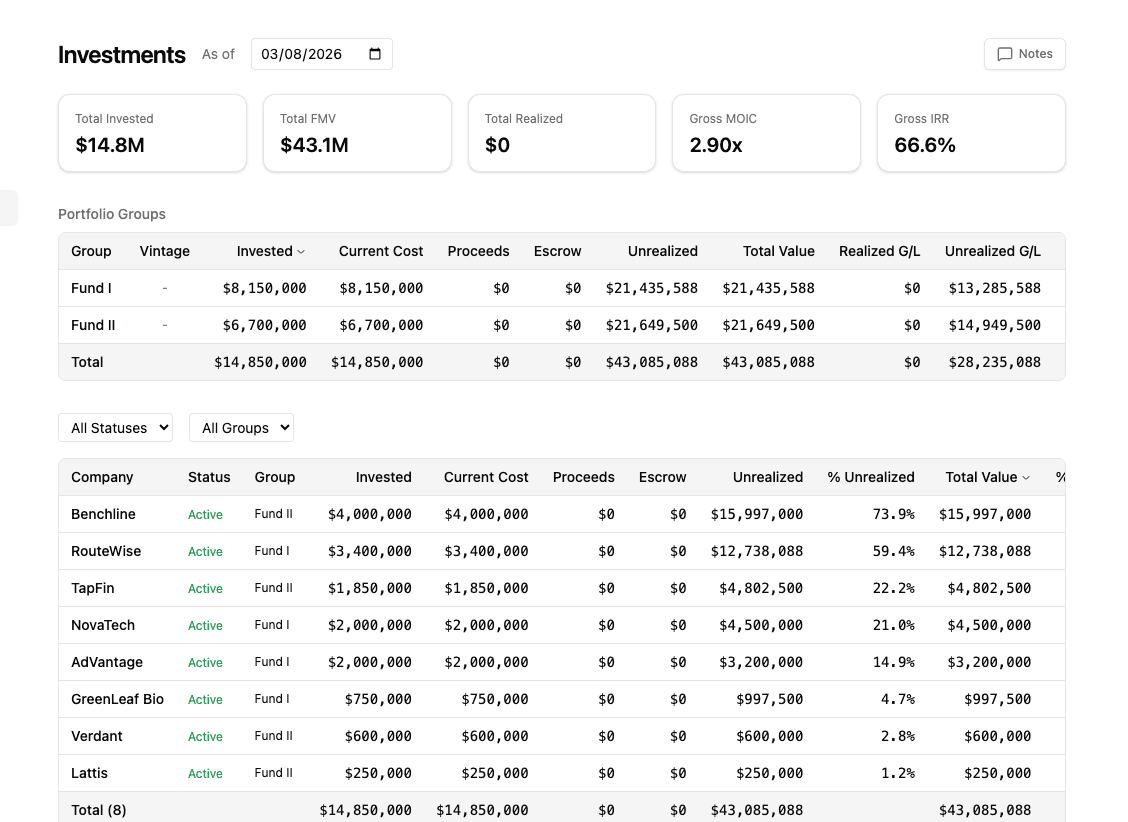The image size is (1128, 822).
Task: Sort Portfolio Groups by Unrealized G/L
Action: coord(993,251)
